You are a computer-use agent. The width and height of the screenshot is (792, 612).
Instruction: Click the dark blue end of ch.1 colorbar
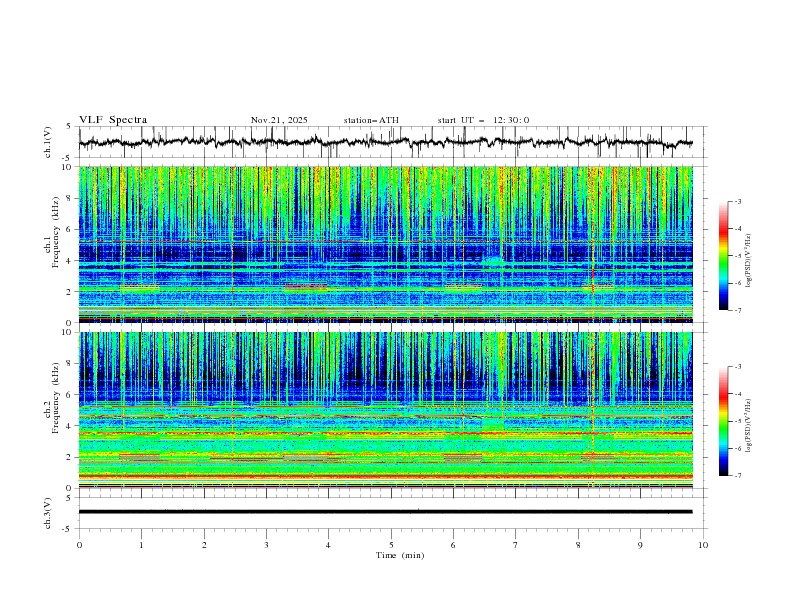723,300
